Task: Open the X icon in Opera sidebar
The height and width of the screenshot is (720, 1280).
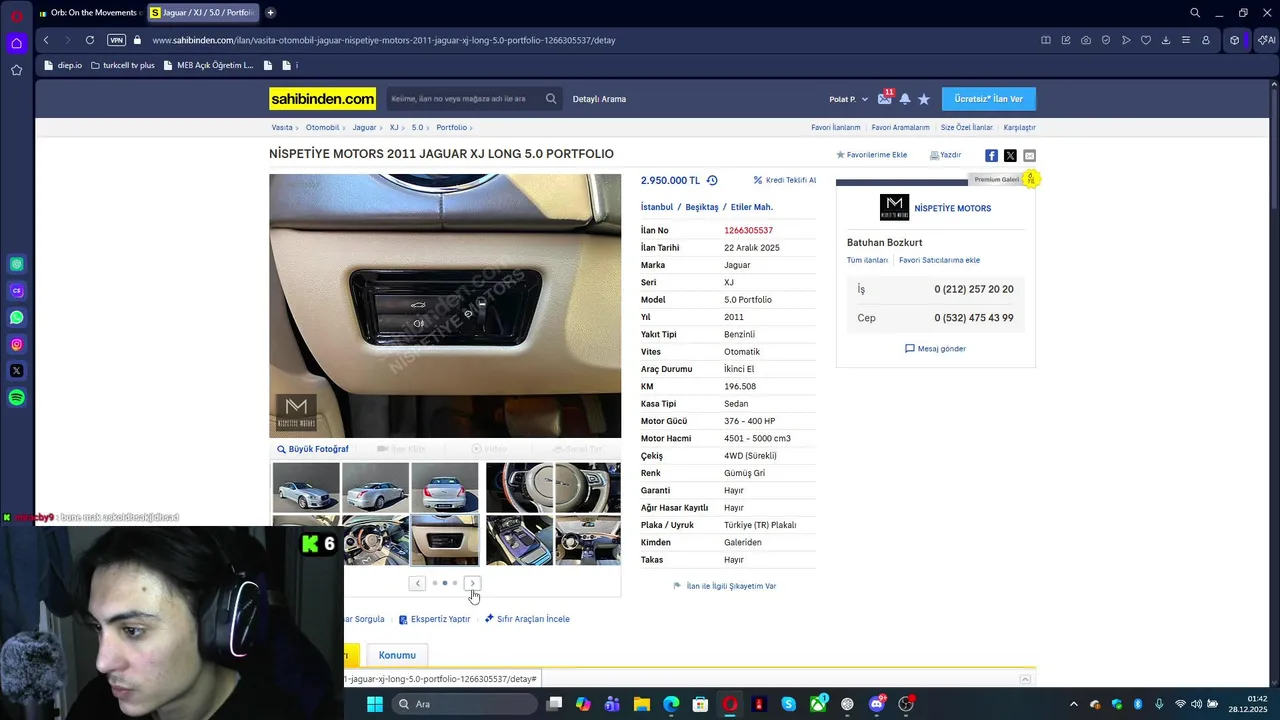Action: 17,371
